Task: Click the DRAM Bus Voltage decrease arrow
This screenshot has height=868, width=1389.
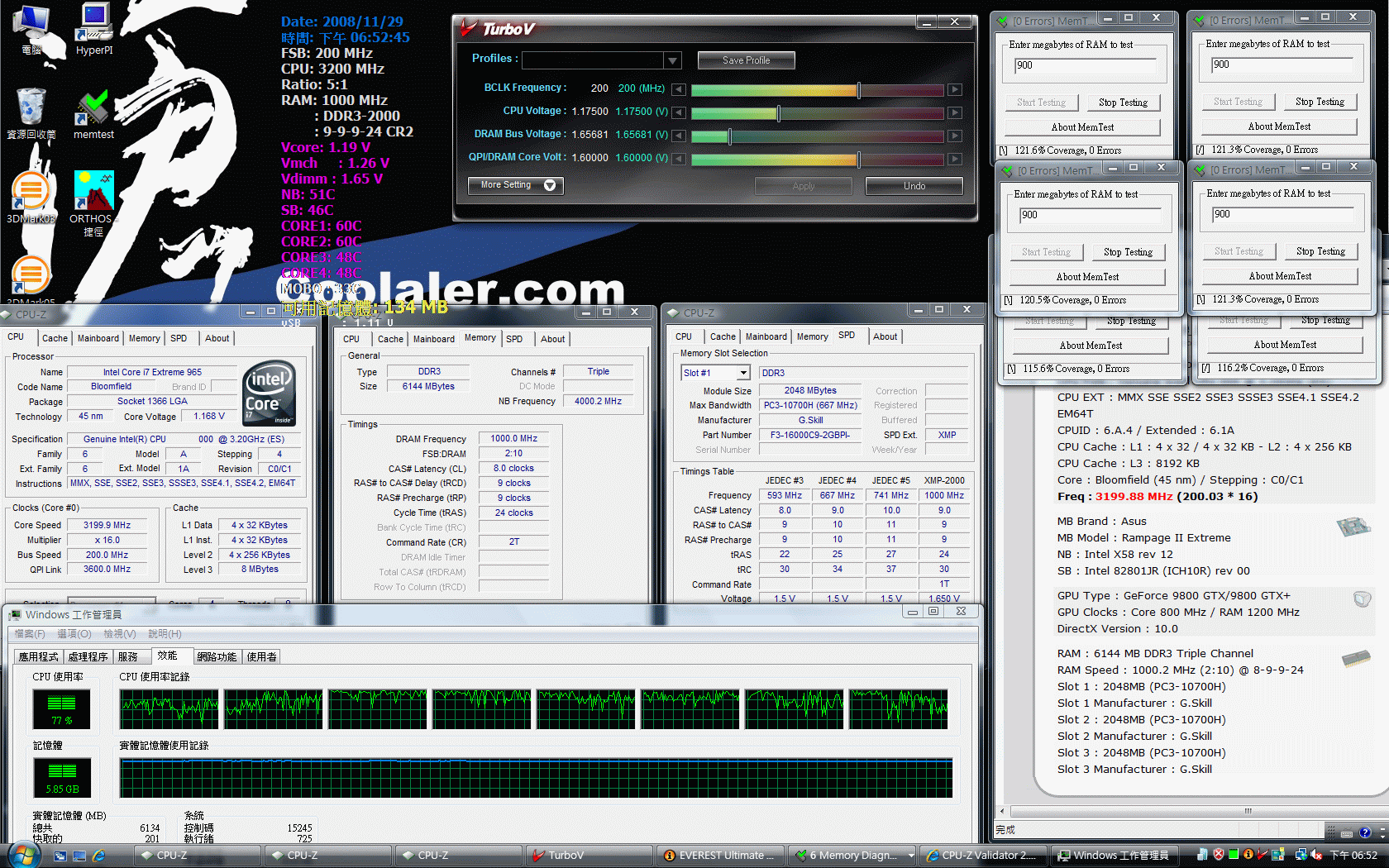Action: pyautogui.click(x=679, y=136)
